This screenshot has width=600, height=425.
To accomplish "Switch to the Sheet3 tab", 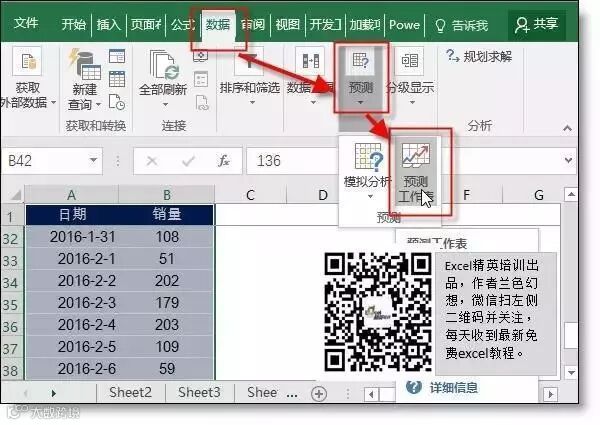I will 199,392.
